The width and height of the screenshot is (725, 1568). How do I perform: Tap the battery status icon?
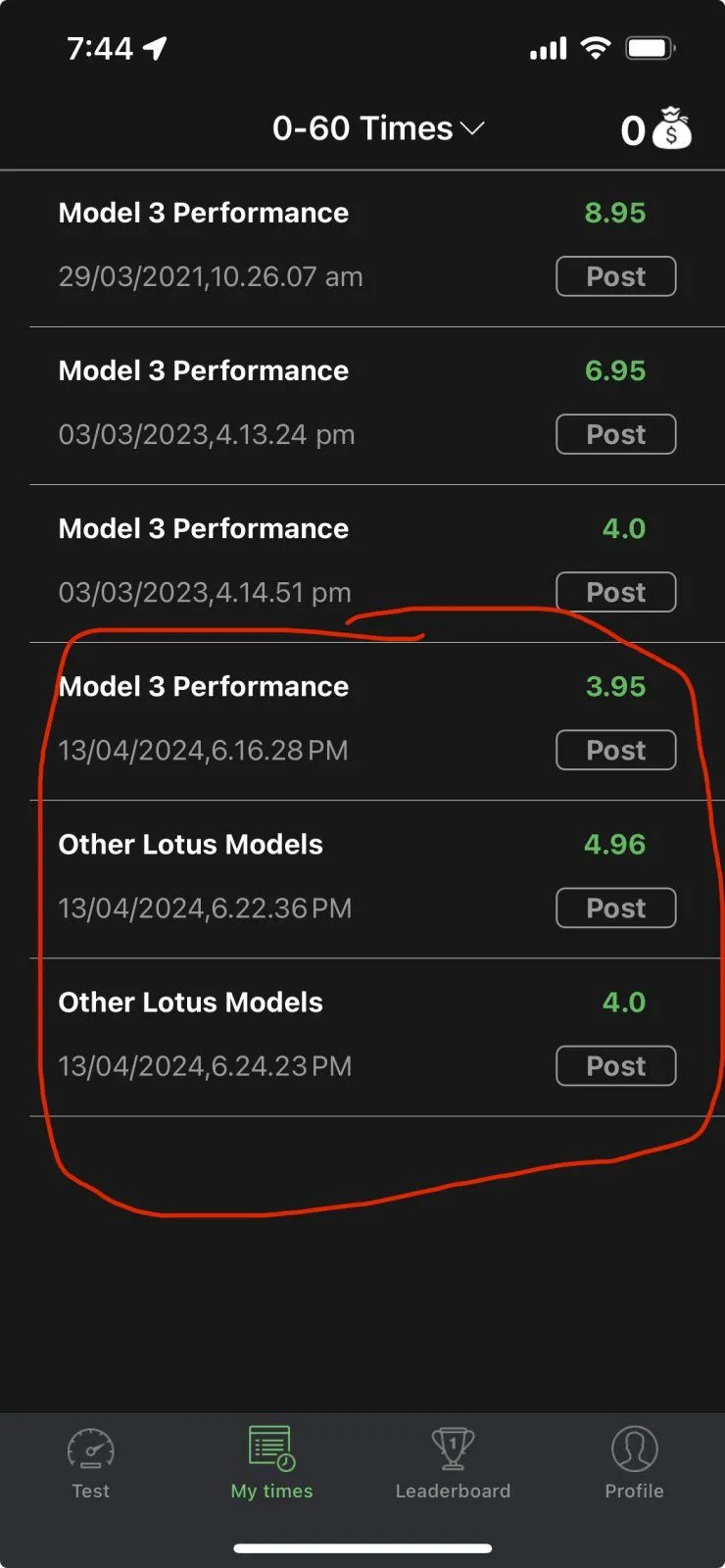point(651,48)
